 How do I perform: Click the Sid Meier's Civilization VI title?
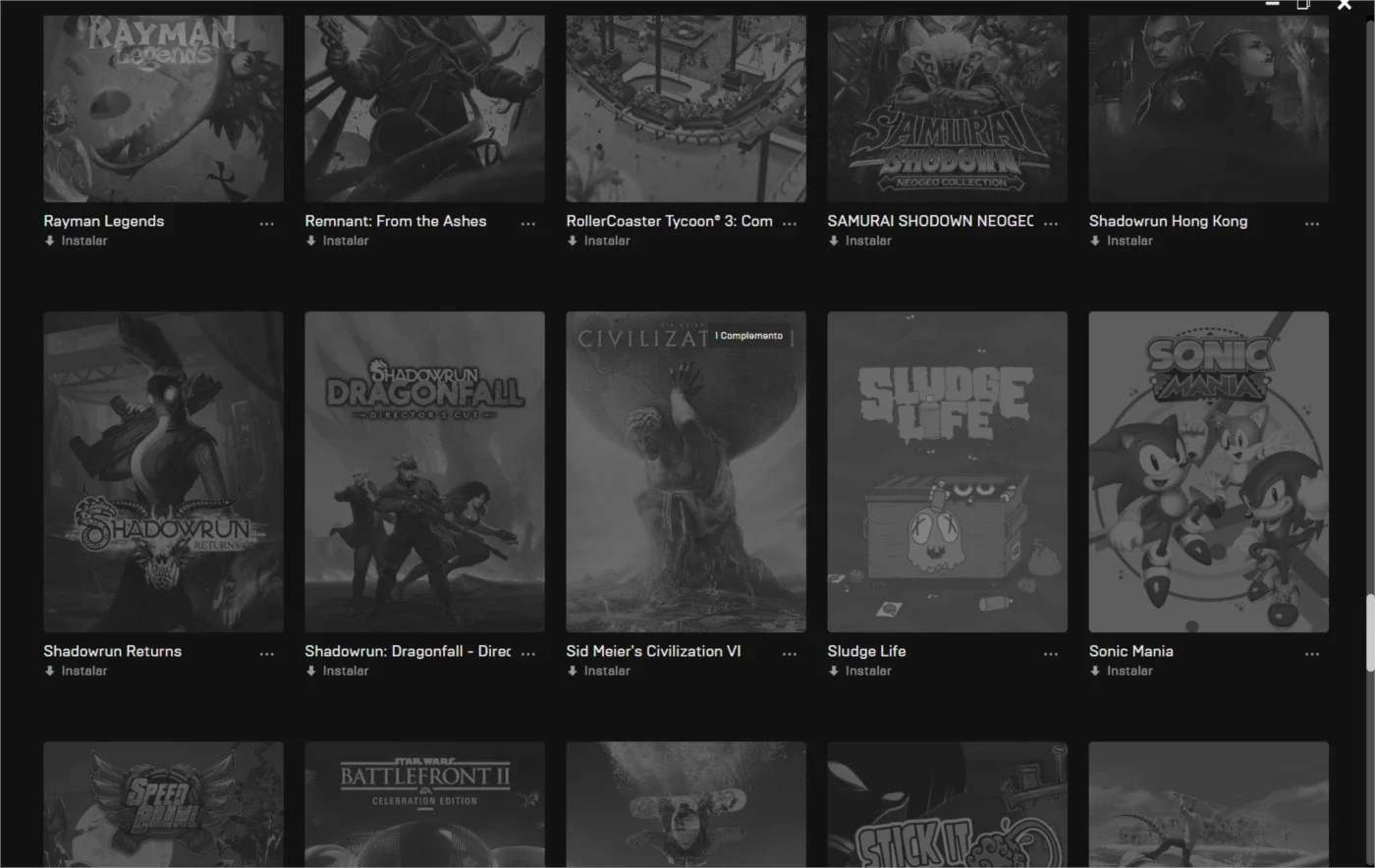(653, 651)
